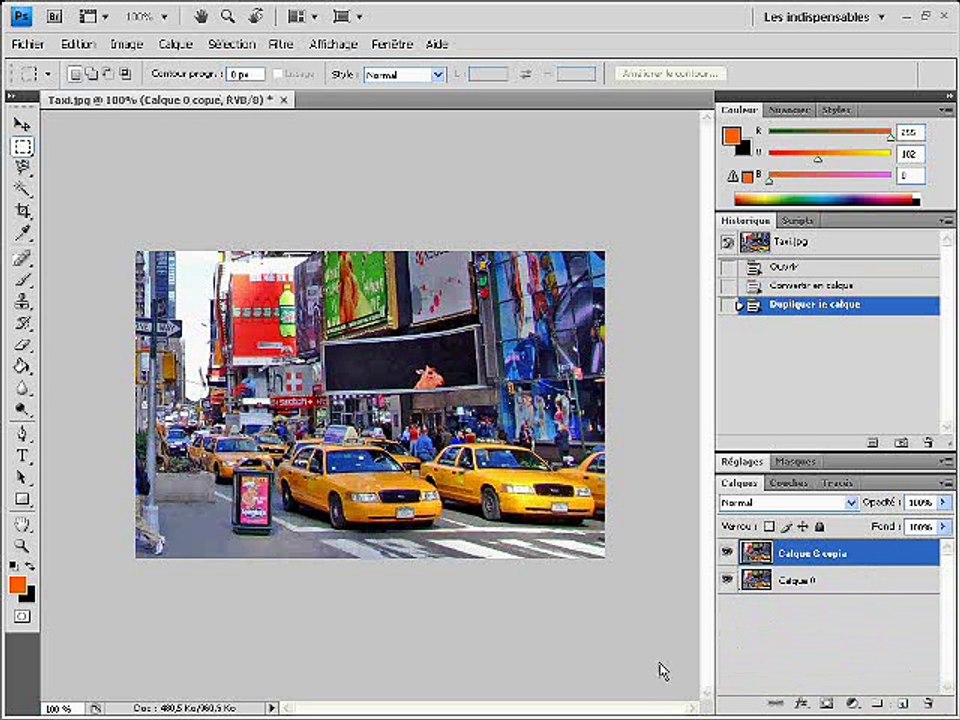
Task: Choose Add to selection mode
Action: (x=91, y=74)
